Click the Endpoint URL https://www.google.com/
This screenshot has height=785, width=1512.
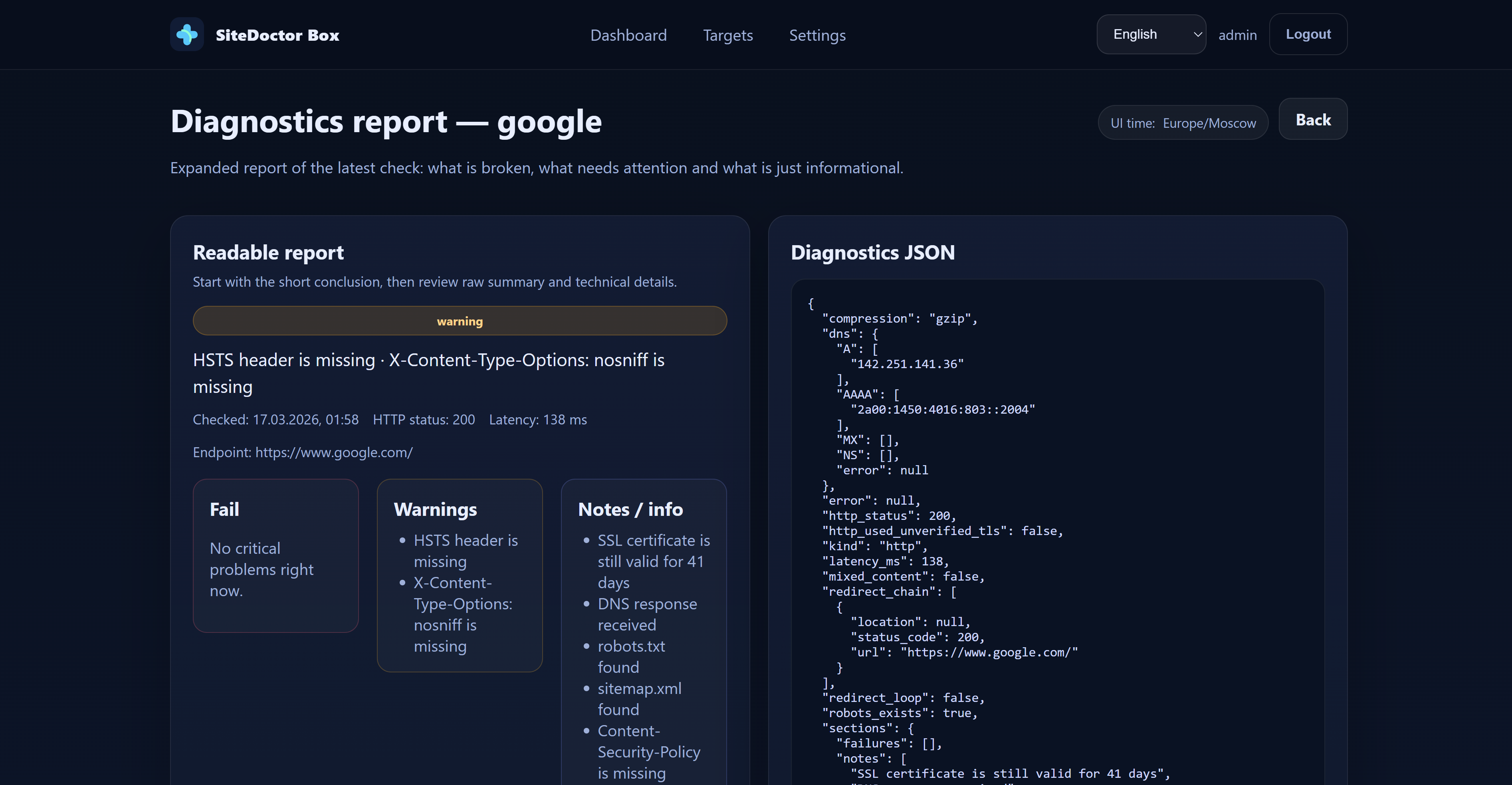tap(333, 452)
